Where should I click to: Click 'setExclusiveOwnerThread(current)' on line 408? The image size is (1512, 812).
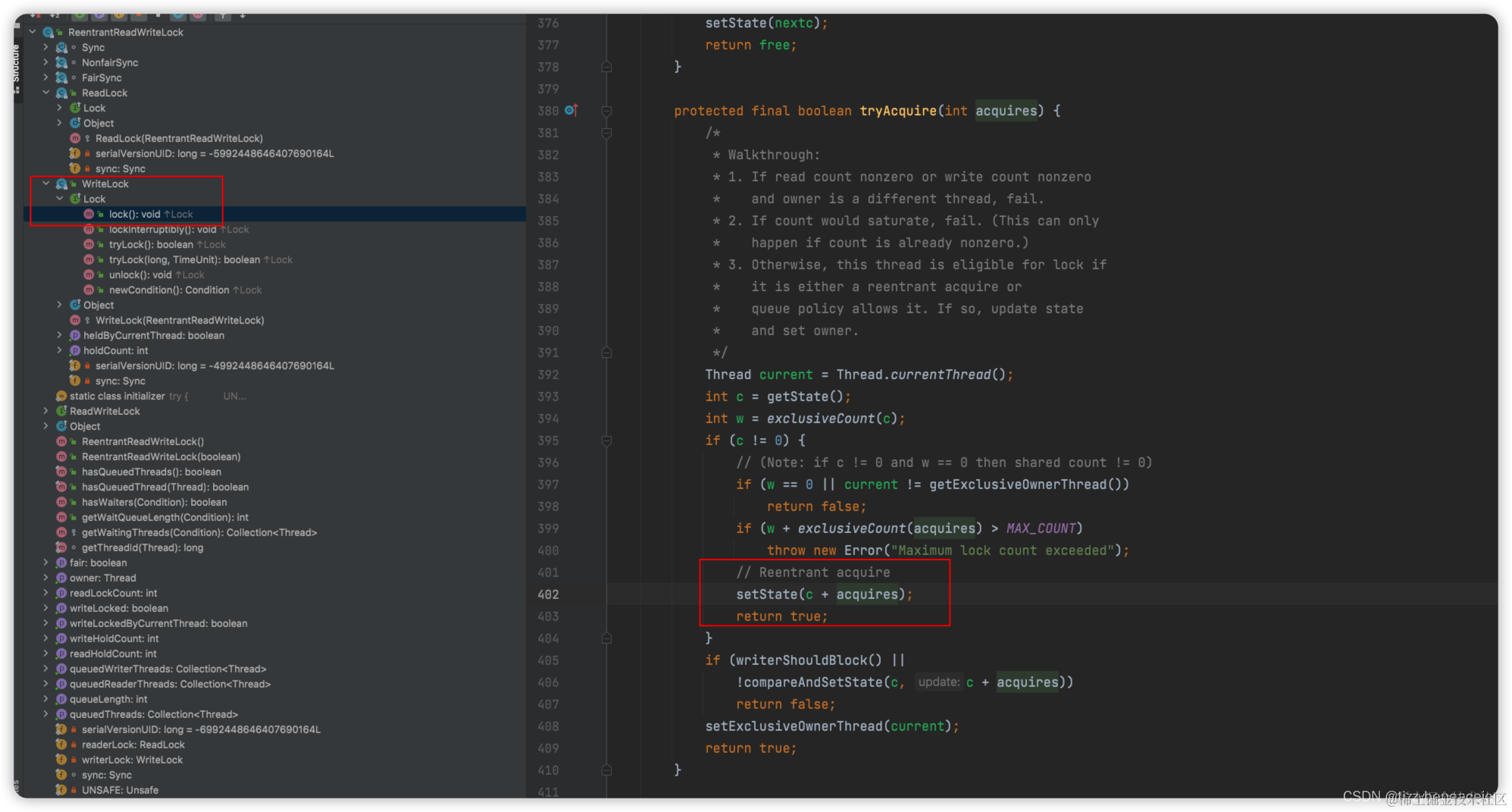[x=828, y=726]
